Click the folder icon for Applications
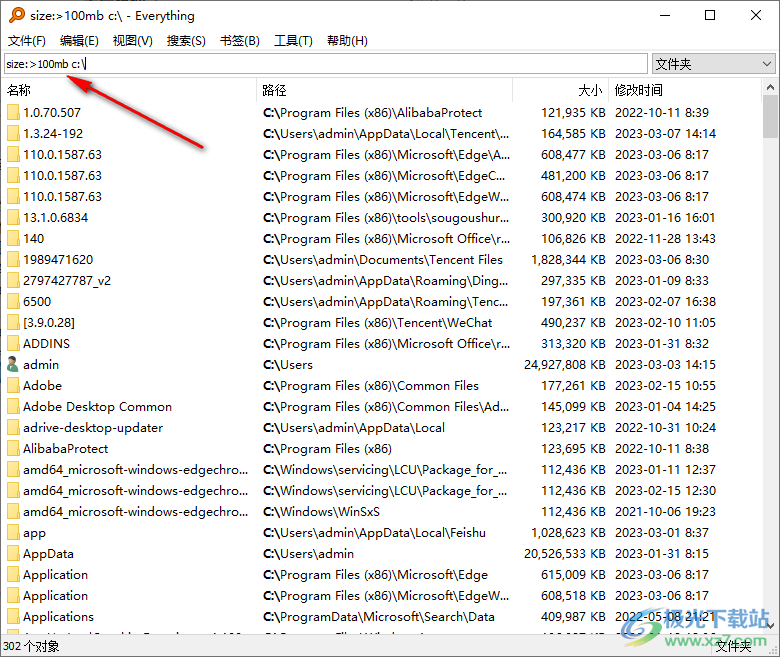Image resolution: width=780 pixels, height=657 pixels. click(x=13, y=617)
